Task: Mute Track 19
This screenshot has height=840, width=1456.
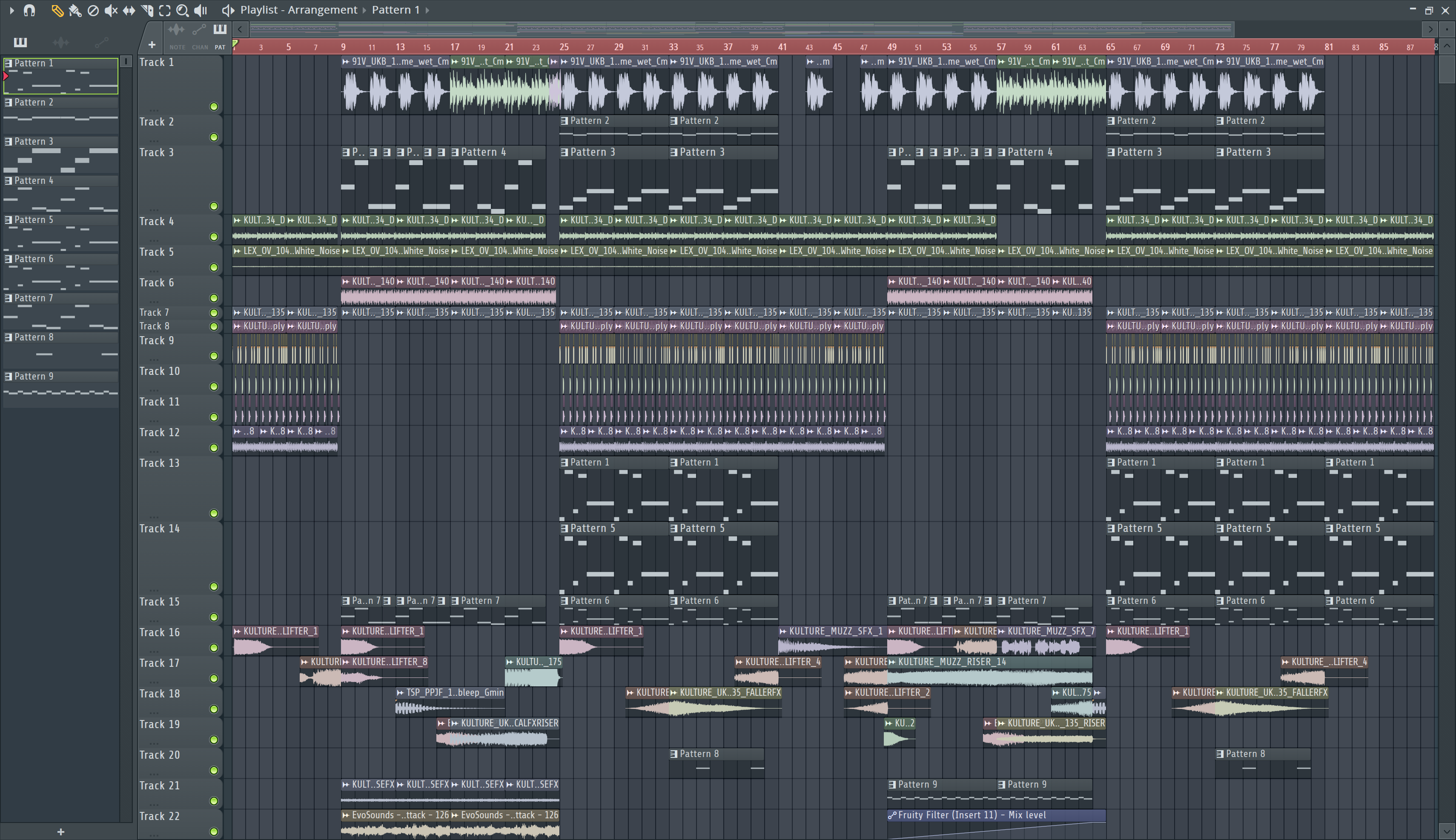Action: (x=214, y=739)
